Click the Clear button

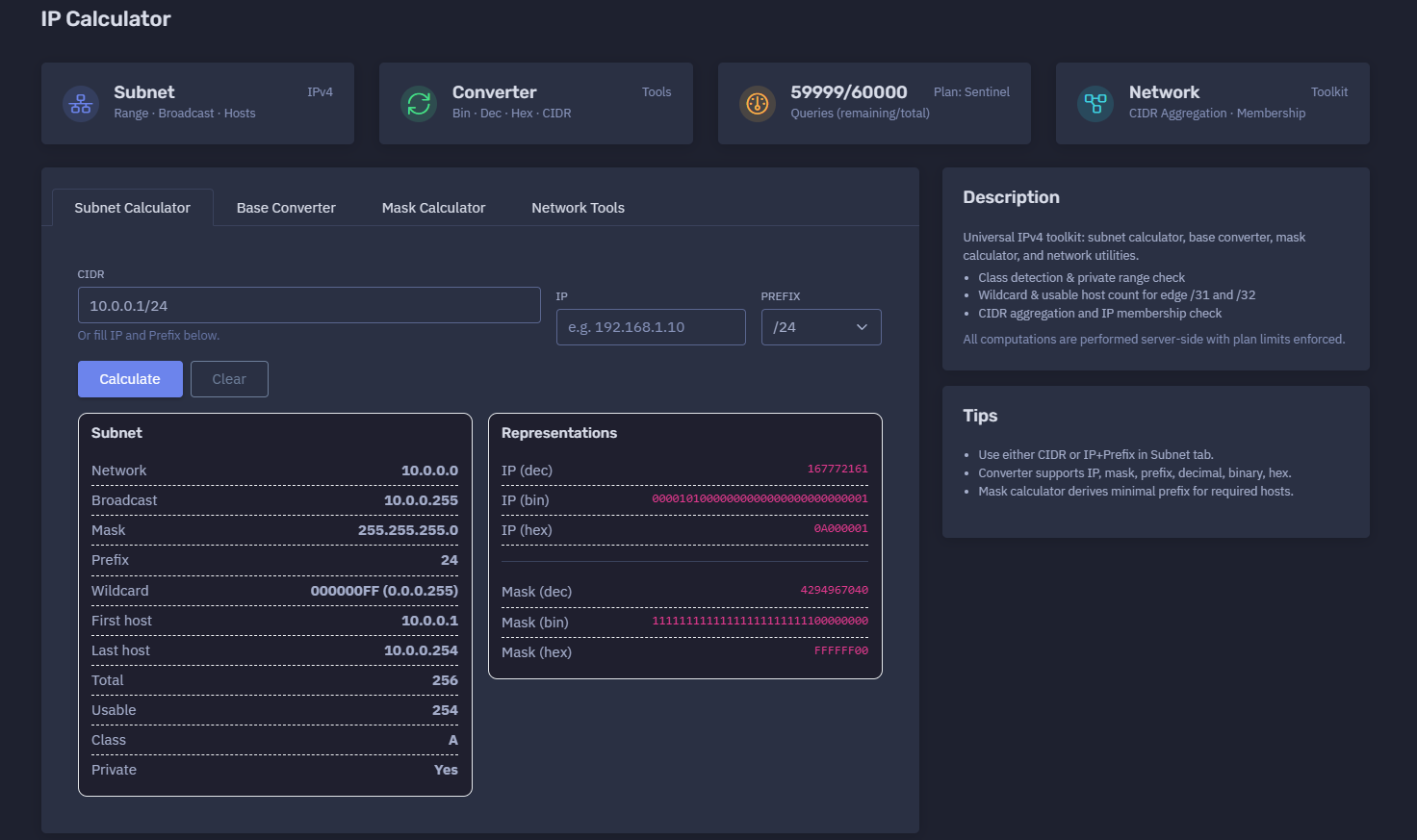point(229,379)
